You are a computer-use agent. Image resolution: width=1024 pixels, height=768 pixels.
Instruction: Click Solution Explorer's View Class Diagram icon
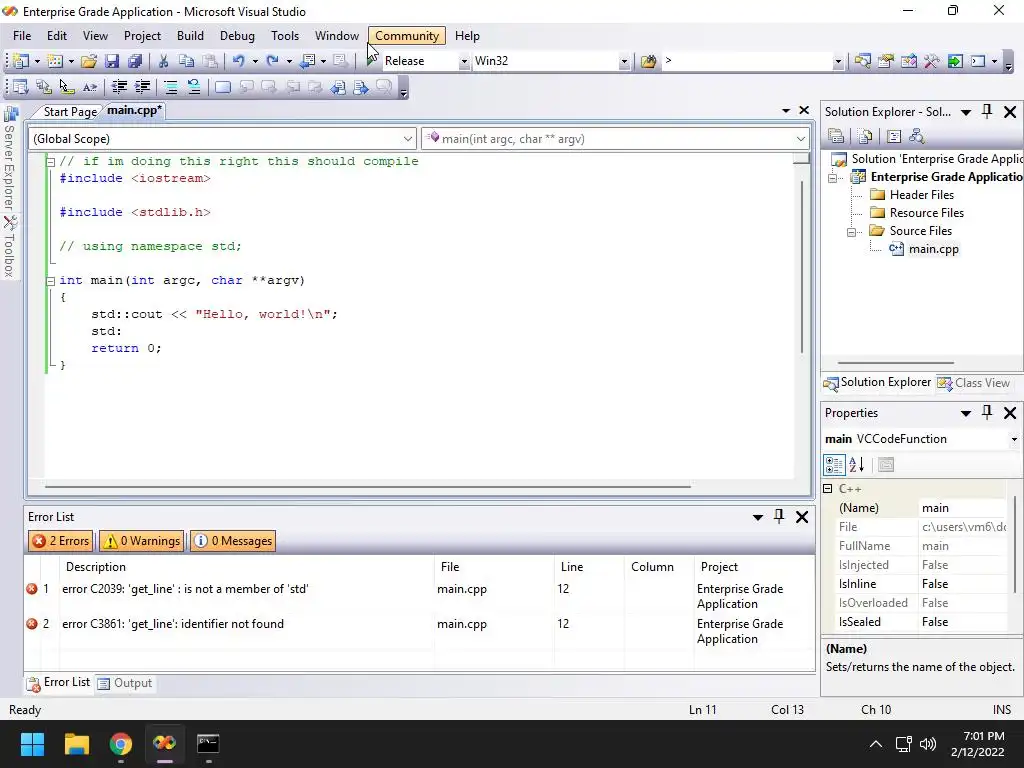[x=917, y=136]
